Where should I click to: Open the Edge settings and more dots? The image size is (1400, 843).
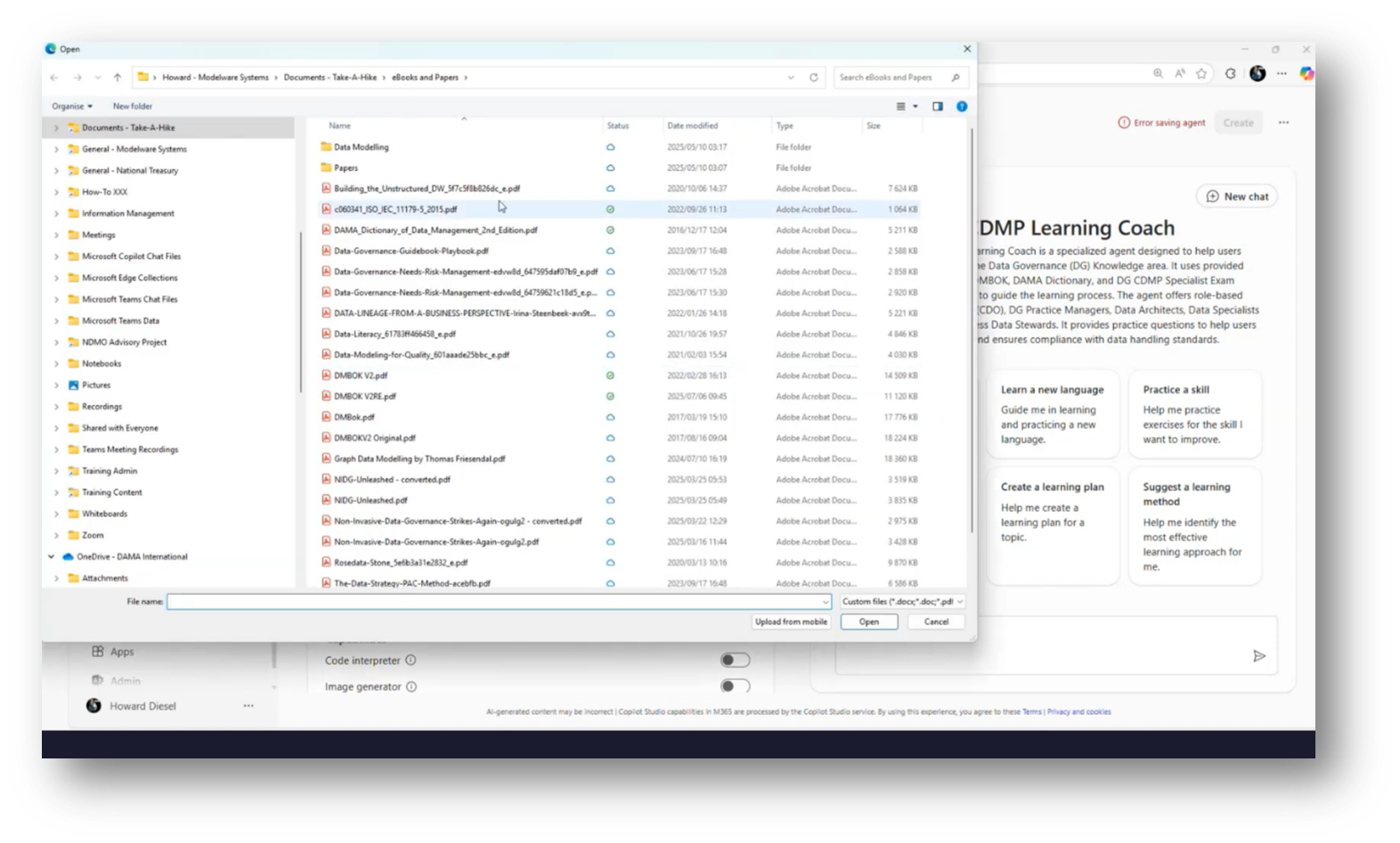coord(1282,74)
